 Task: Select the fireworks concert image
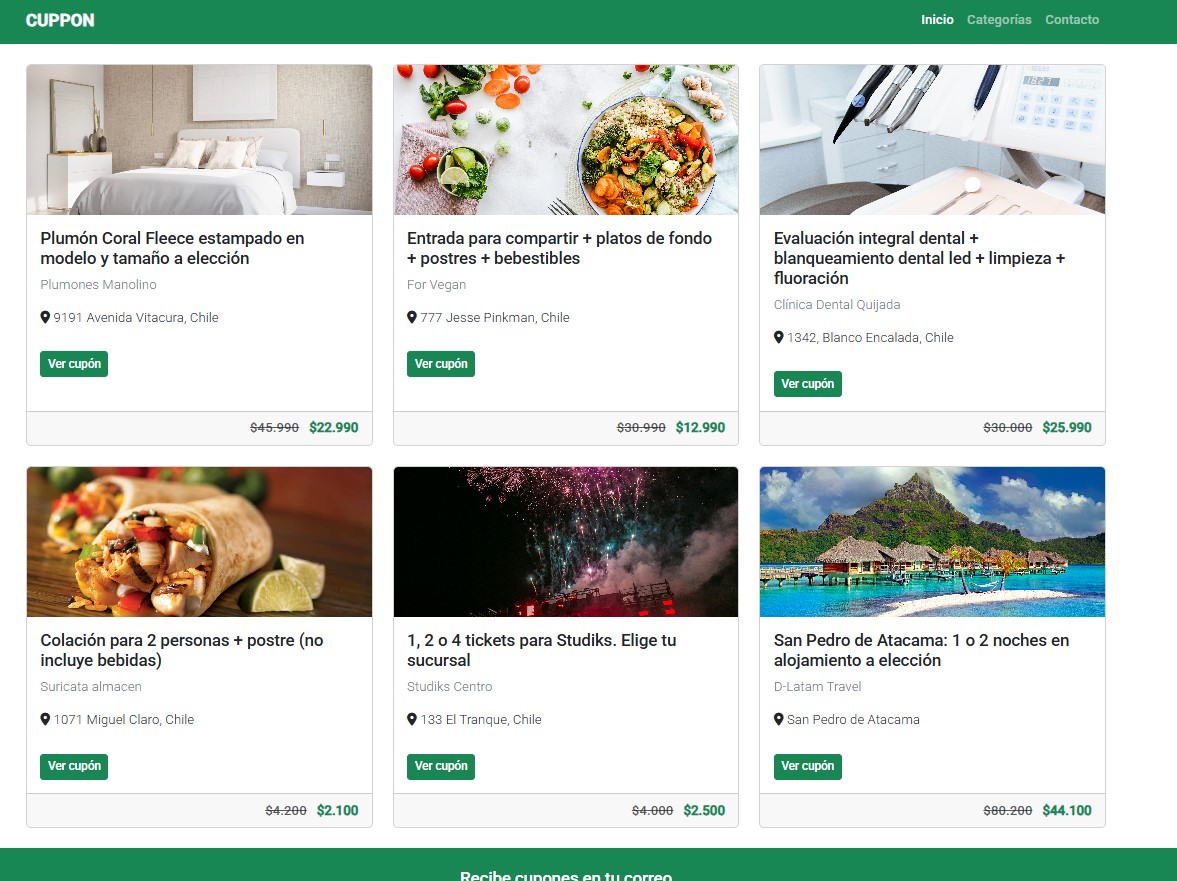[x=566, y=542]
